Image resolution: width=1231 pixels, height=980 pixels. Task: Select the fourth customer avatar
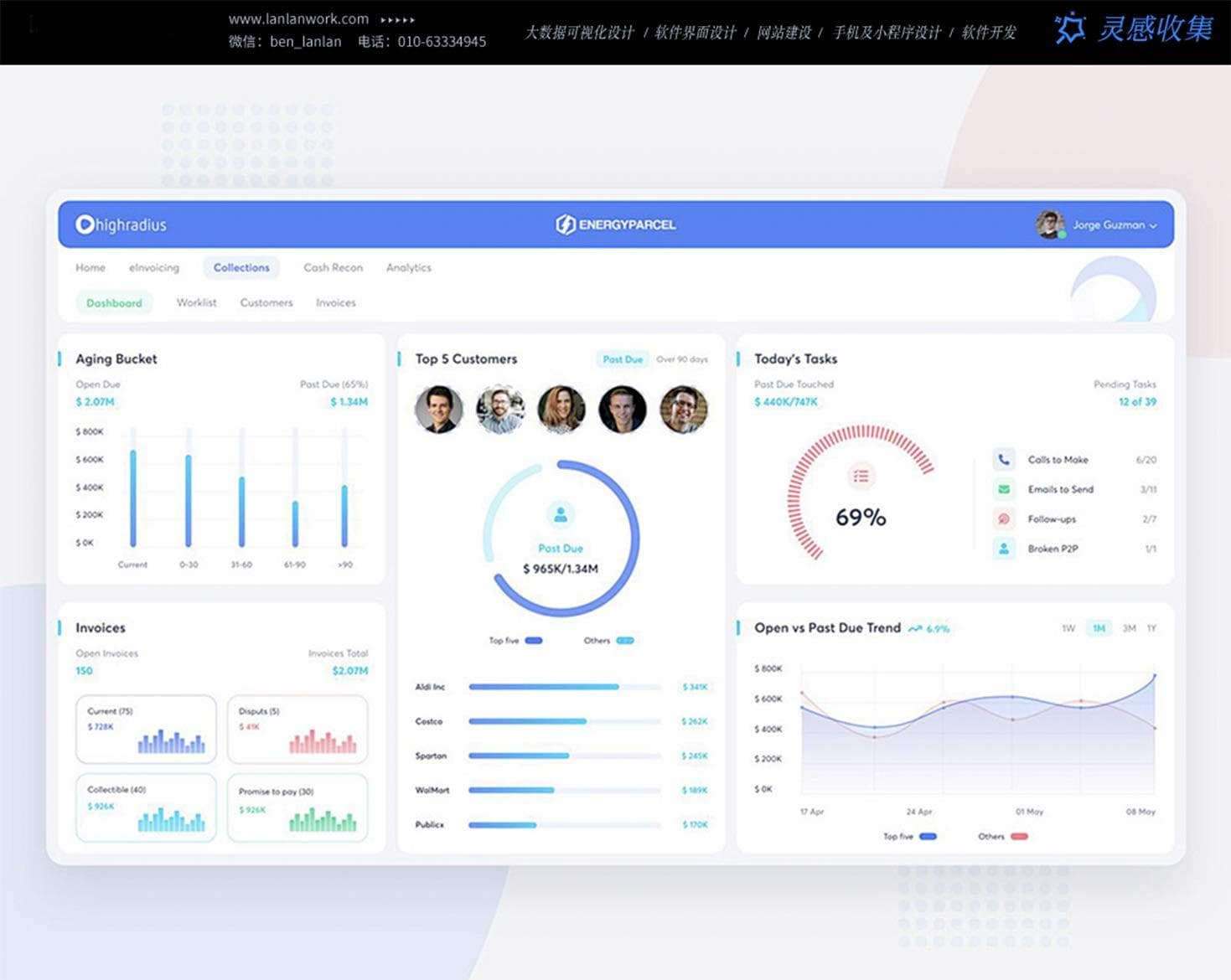[623, 409]
